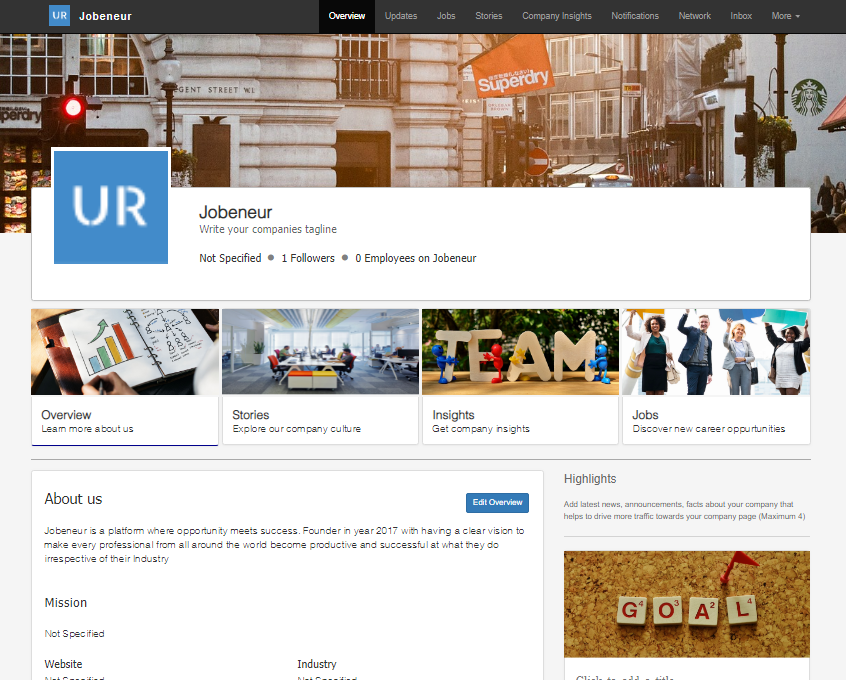
Task: Click the About us description paragraph
Action: 284,545
